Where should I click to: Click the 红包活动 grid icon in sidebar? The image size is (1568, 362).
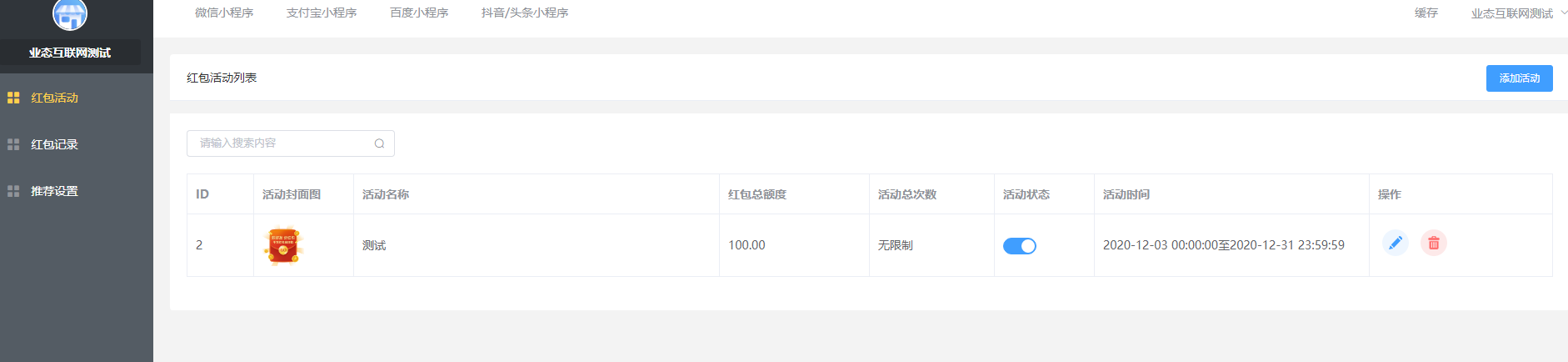13,98
